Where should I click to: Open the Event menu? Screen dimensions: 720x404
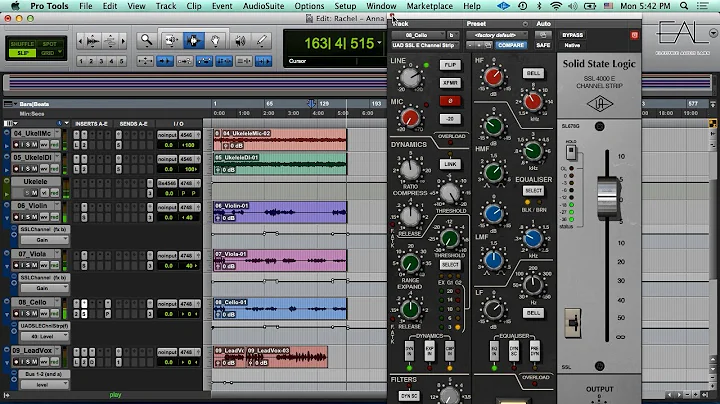tap(222, 6)
